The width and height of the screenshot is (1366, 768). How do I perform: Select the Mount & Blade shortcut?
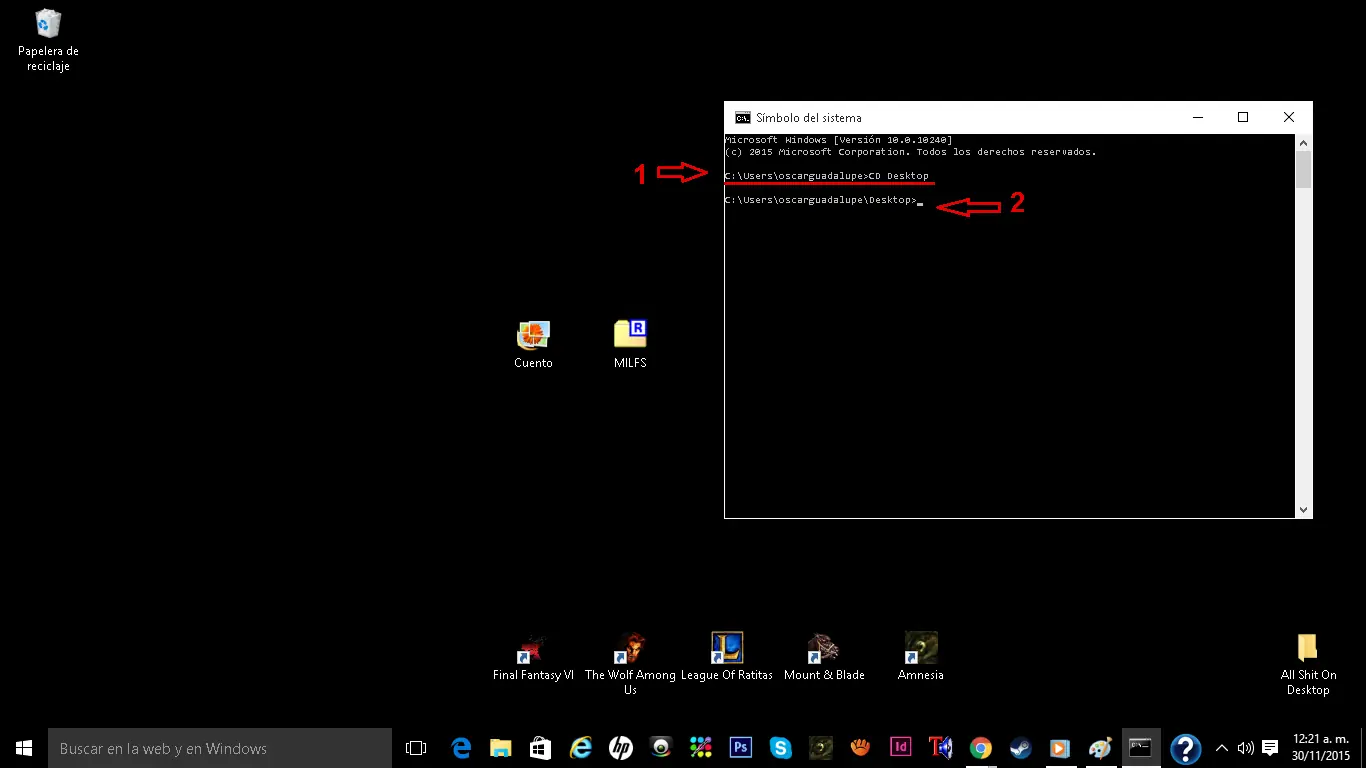tap(824, 657)
